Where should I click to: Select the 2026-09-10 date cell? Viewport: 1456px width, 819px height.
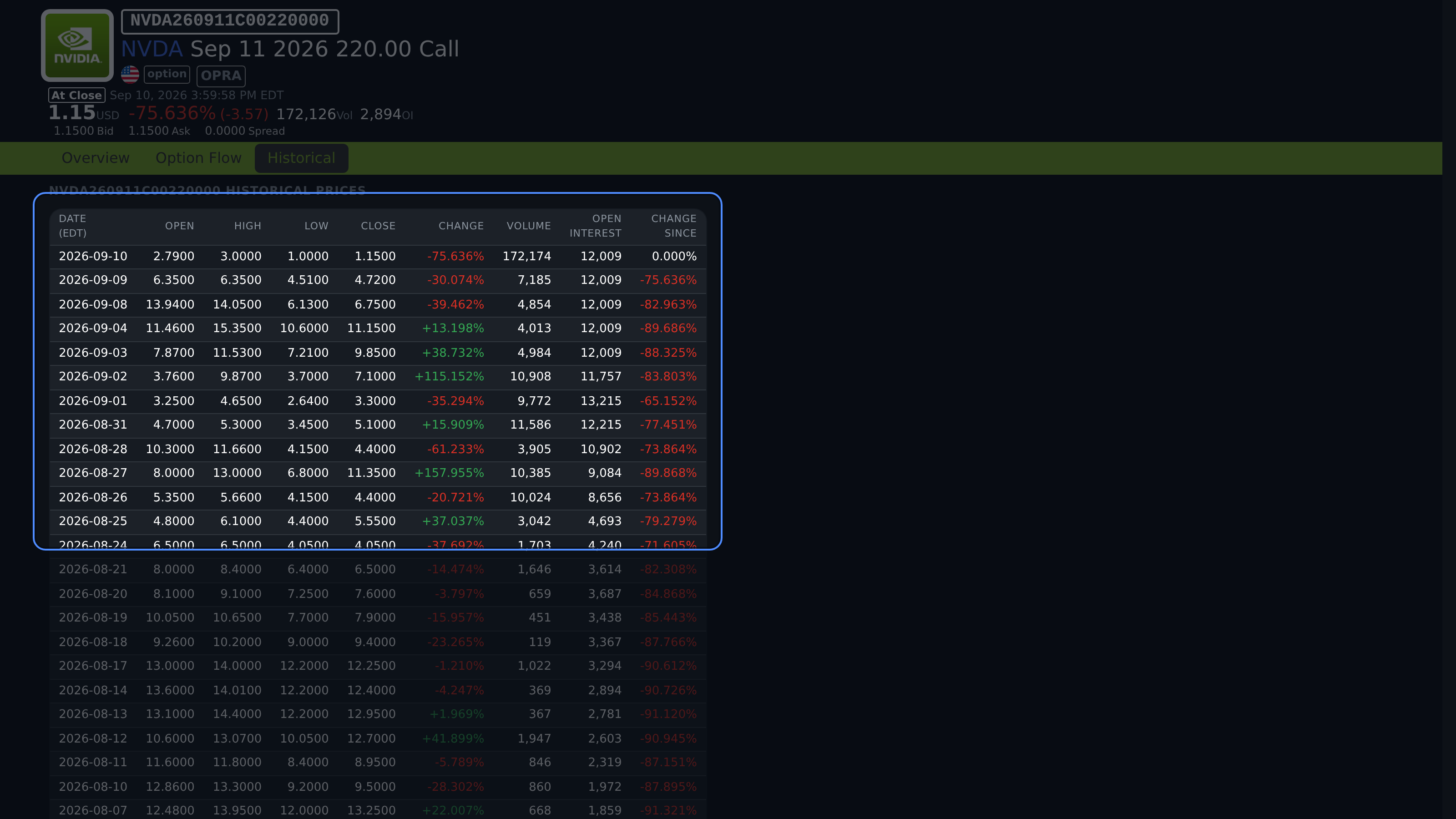point(93,256)
